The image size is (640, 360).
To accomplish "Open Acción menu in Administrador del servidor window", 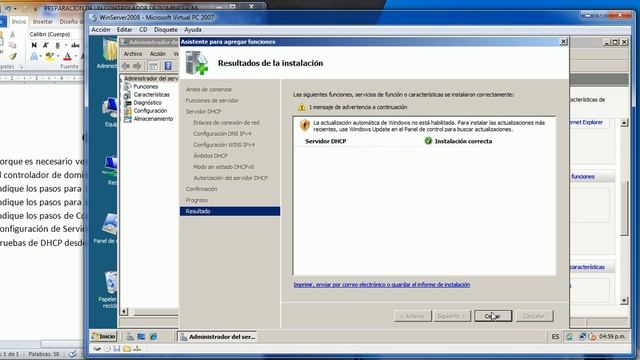I will tap(158, 54).
